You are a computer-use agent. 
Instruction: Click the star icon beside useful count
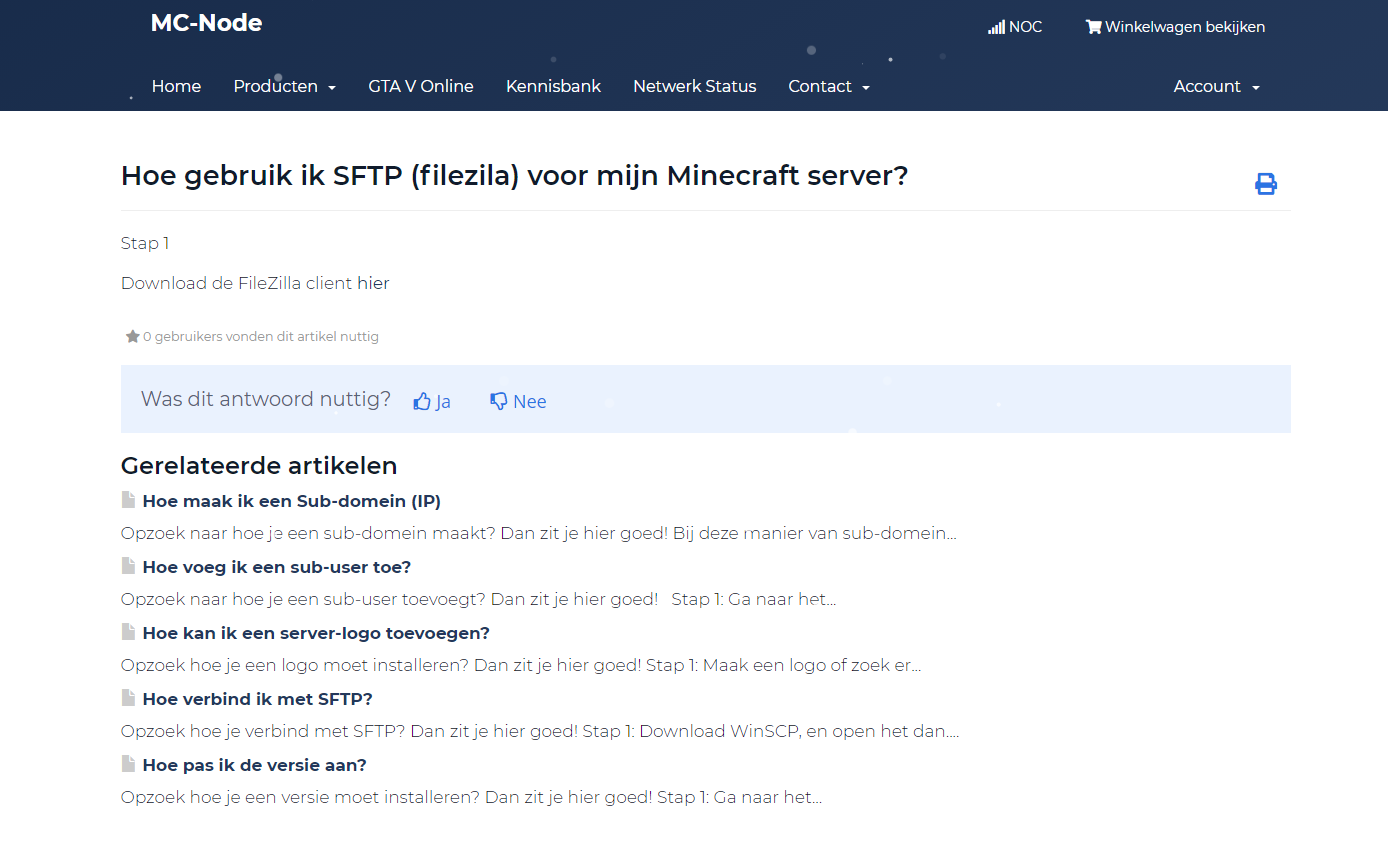click(x=132, y=337)
